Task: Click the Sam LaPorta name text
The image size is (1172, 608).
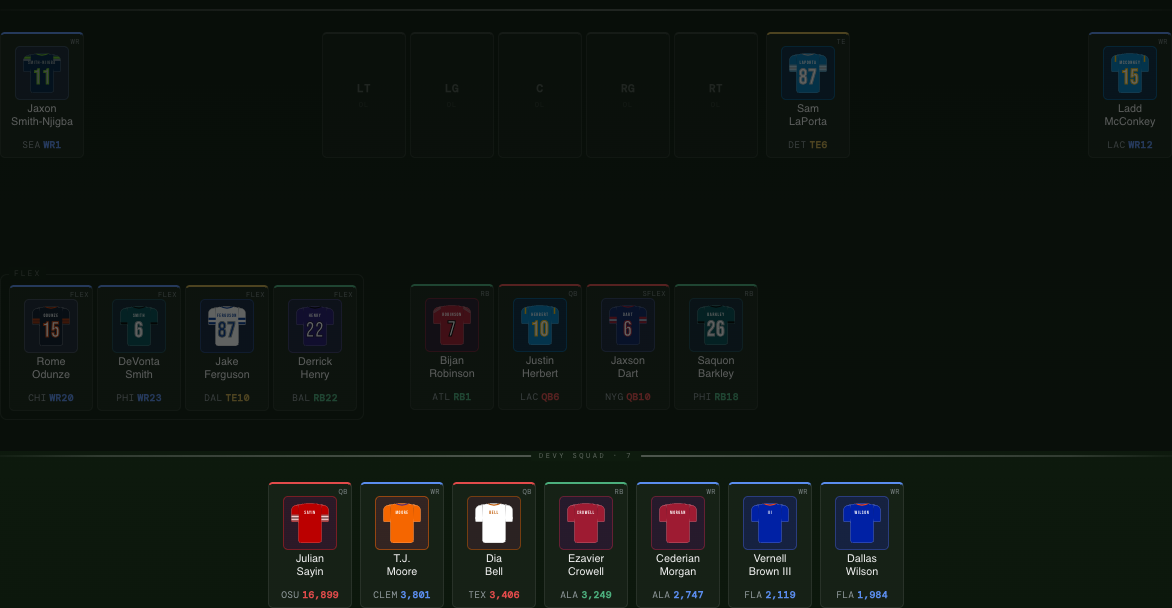Action: (808, 115)
